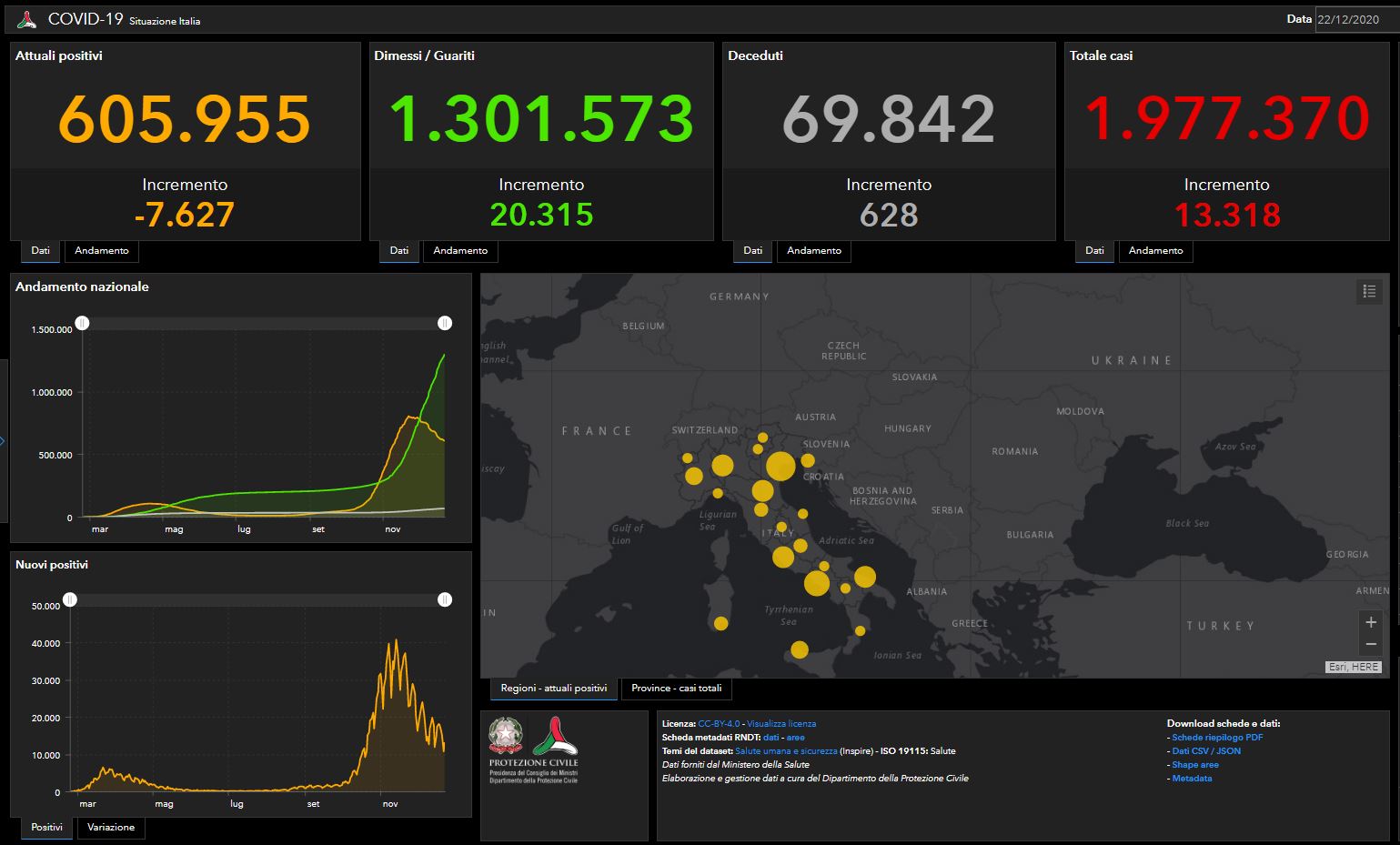1400x845 pixels.
Task: Select Dati tab under Totale casi
Action: tap(1094, 250)
